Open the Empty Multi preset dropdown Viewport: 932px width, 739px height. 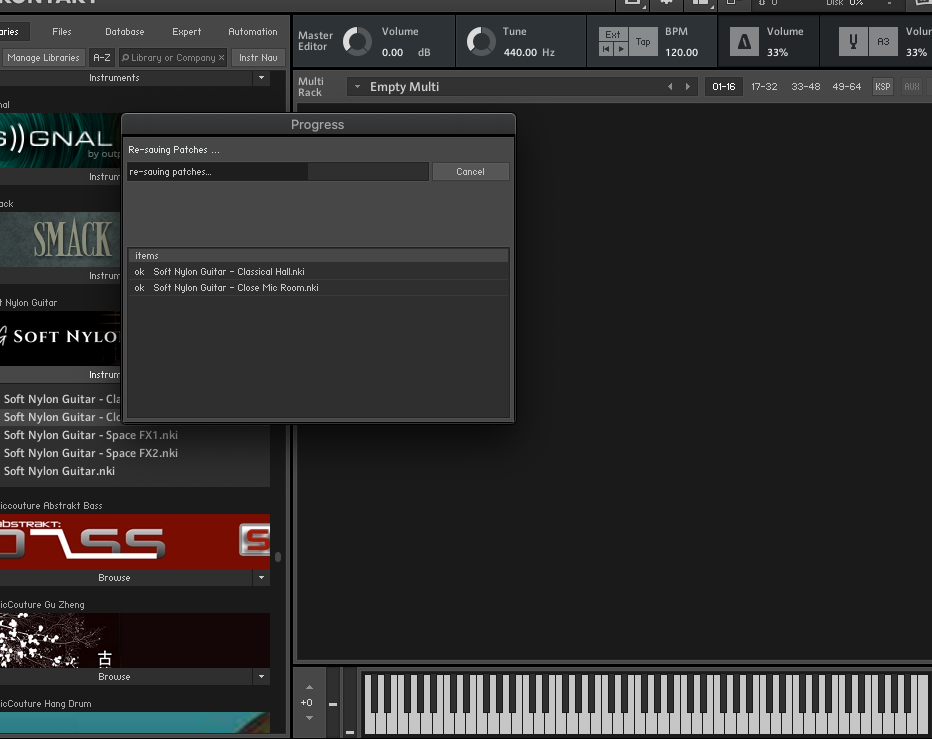357,87
